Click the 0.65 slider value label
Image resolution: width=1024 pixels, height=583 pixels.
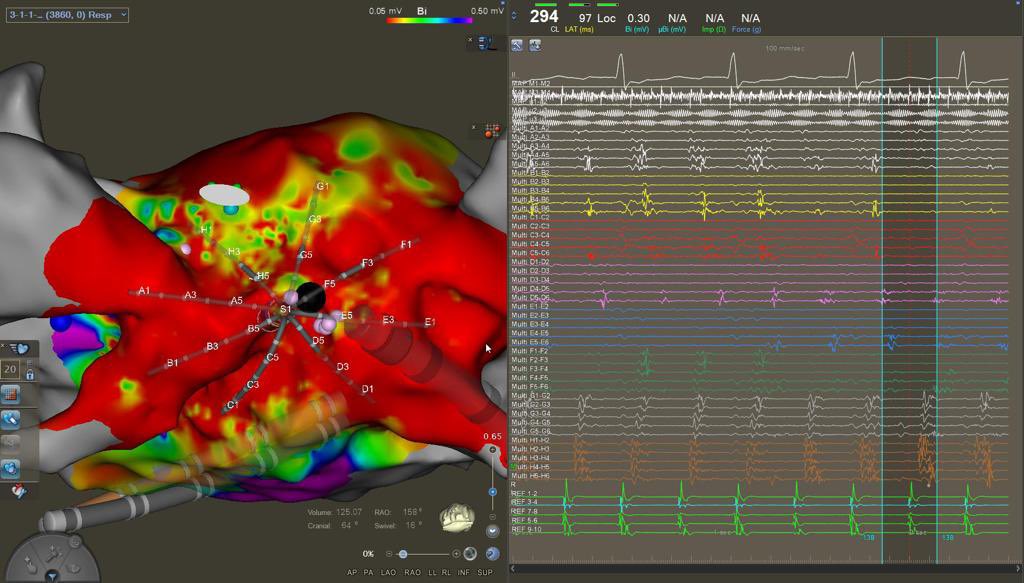[x=492, y=437]
